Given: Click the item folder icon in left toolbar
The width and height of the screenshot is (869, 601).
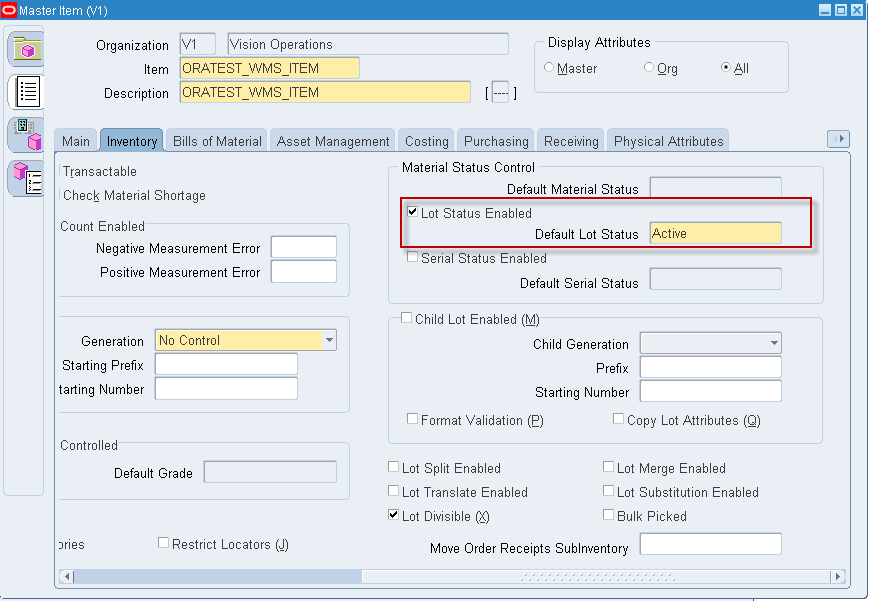Looking at the screenshot, I should tap(25, 47).
